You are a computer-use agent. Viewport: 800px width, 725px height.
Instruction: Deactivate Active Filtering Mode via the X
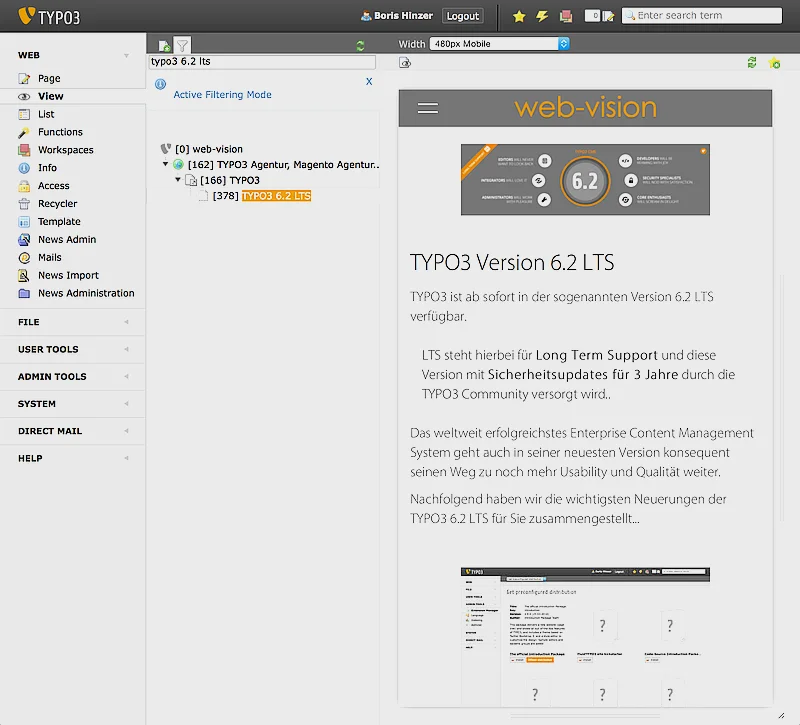click(369, 81)
